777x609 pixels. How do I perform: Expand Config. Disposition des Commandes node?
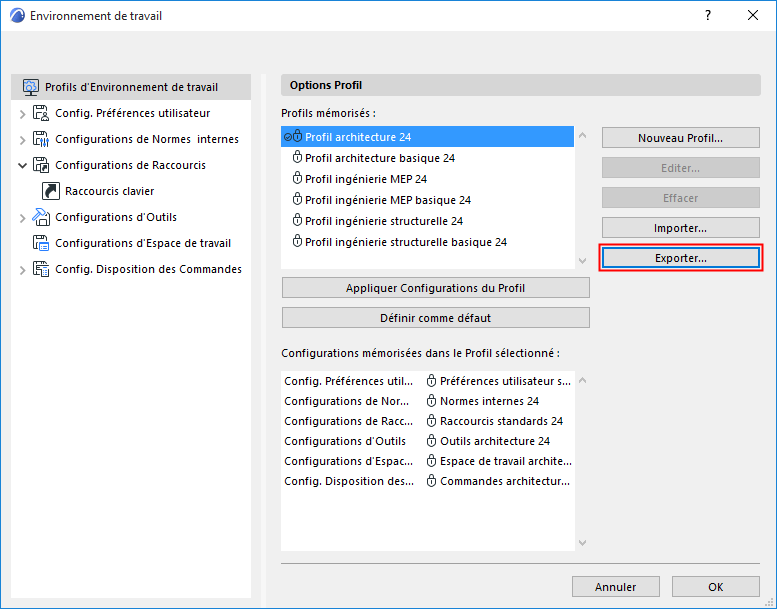pyautogui.click(x=23, y=269)
